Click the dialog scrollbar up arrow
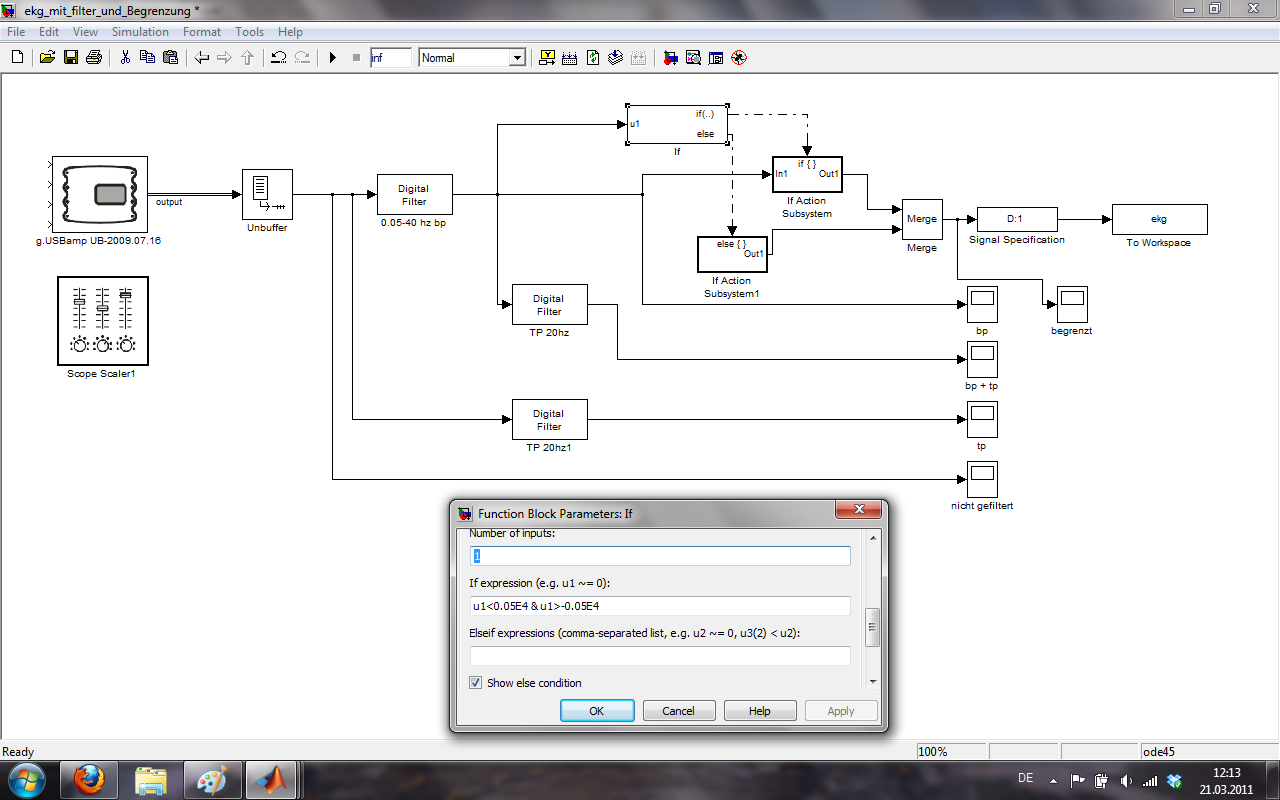The image size is (1280, 800). [x=872, y=538]
